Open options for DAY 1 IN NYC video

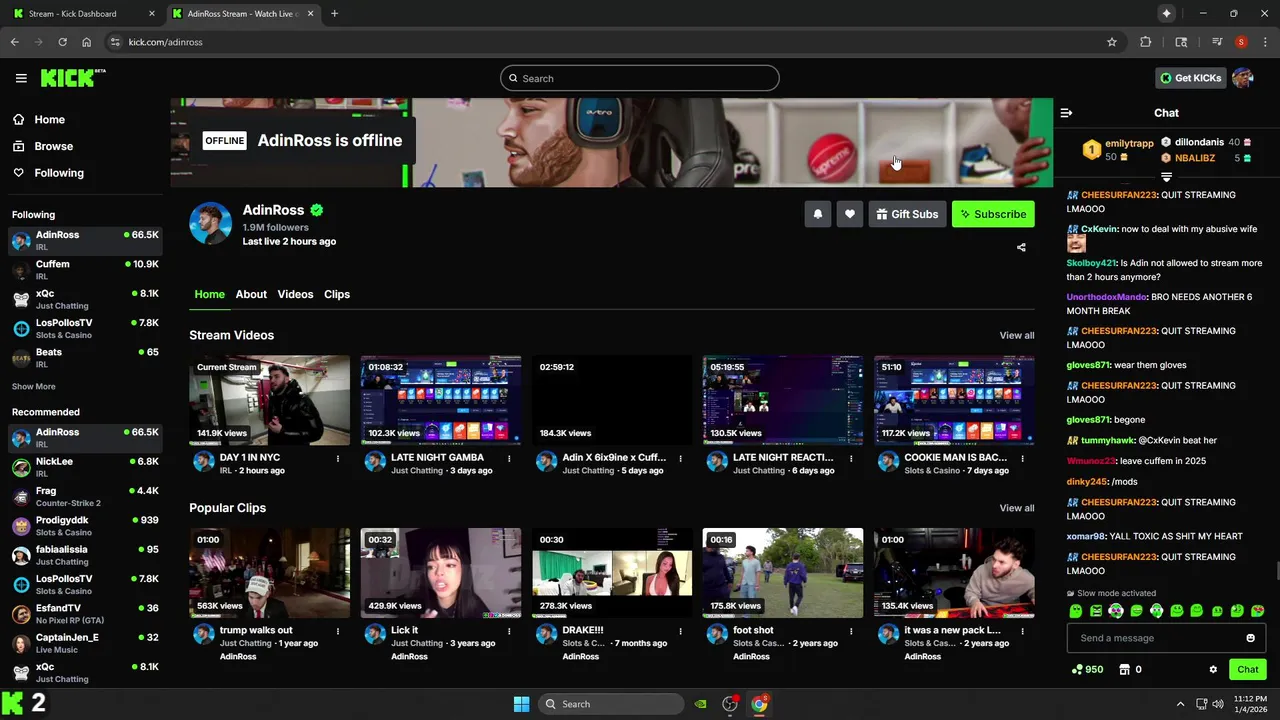[338, 459]
